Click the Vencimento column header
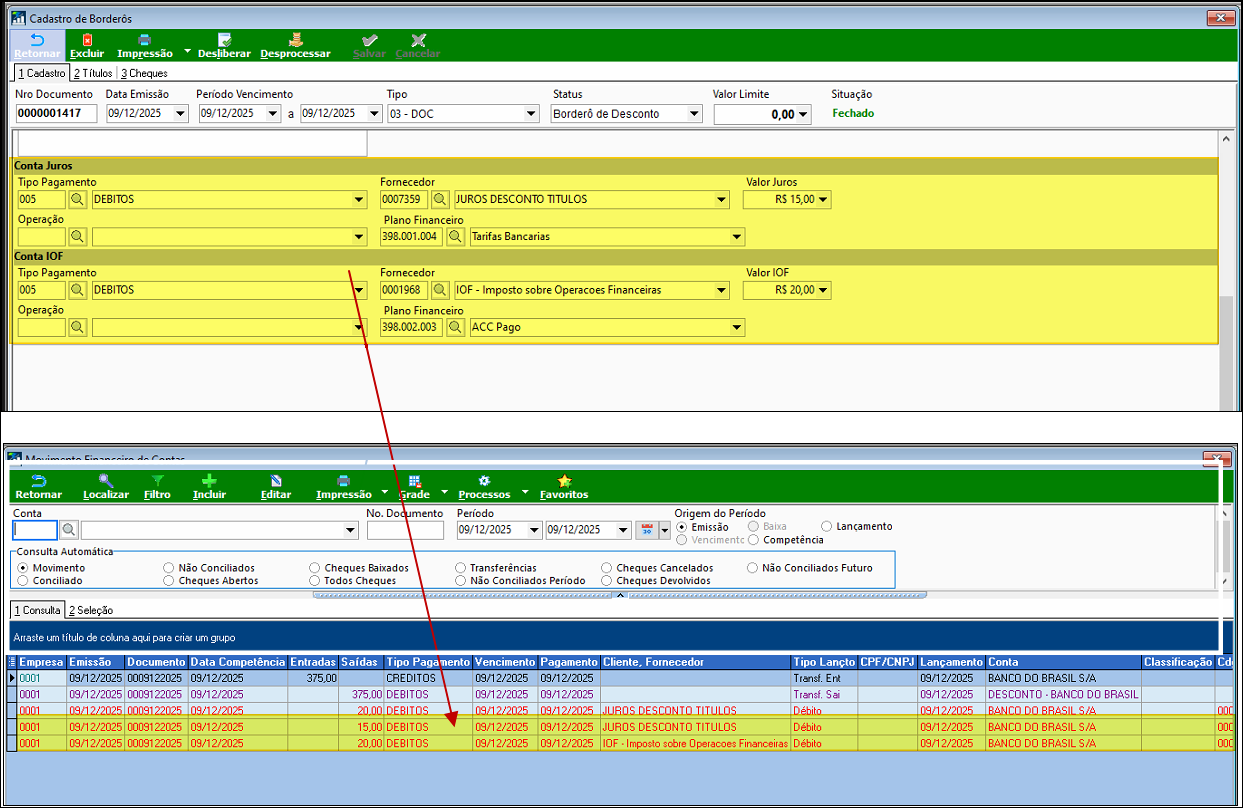Screen dimensions: 1243x808 point(505,662)
